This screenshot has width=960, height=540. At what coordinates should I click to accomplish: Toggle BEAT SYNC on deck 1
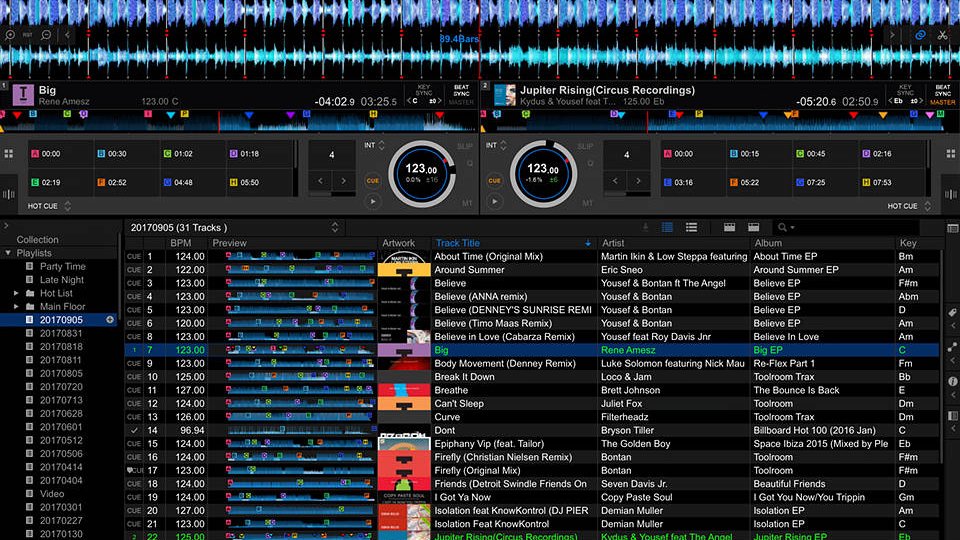point(461,91)
